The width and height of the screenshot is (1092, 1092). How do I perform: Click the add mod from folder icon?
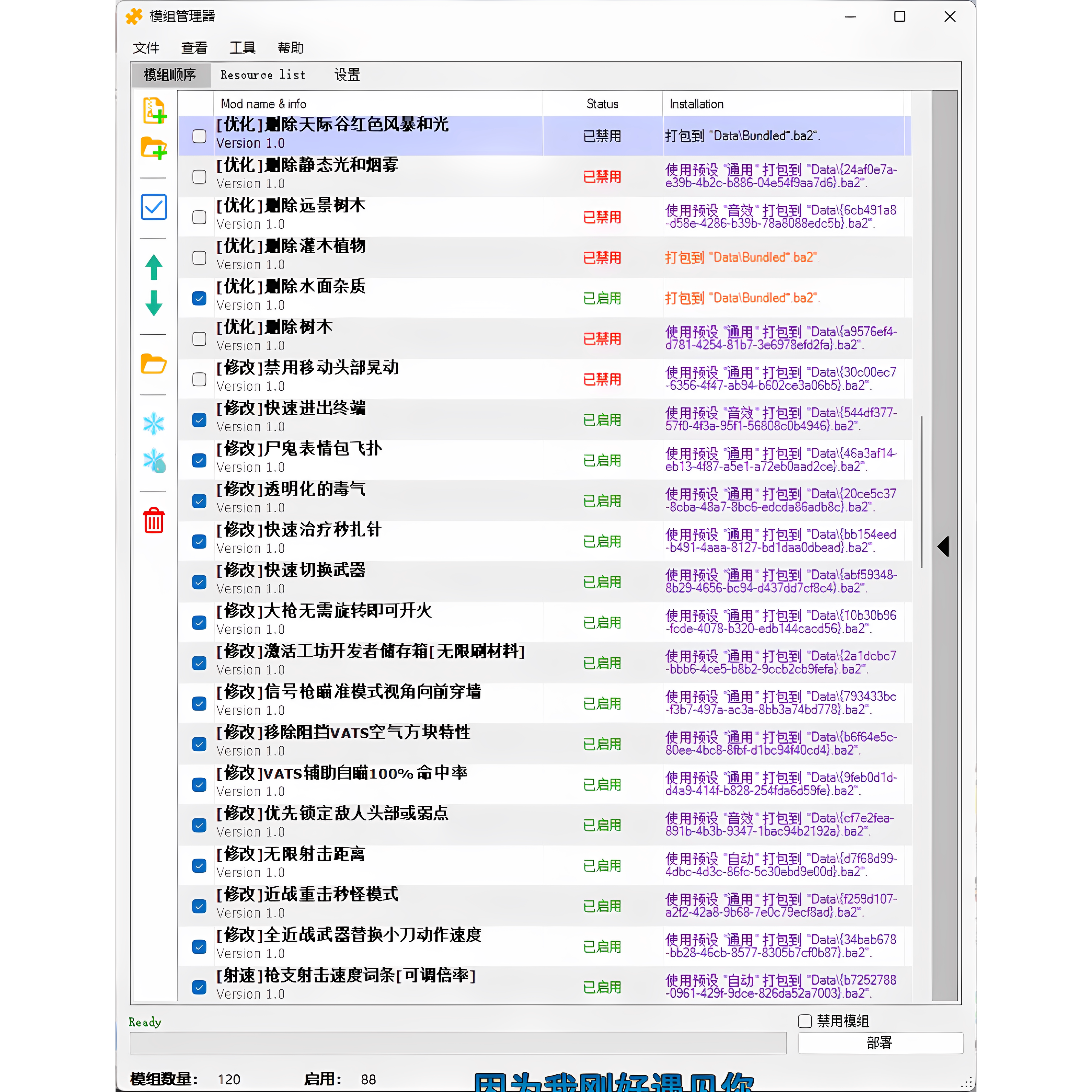point(153,148)
